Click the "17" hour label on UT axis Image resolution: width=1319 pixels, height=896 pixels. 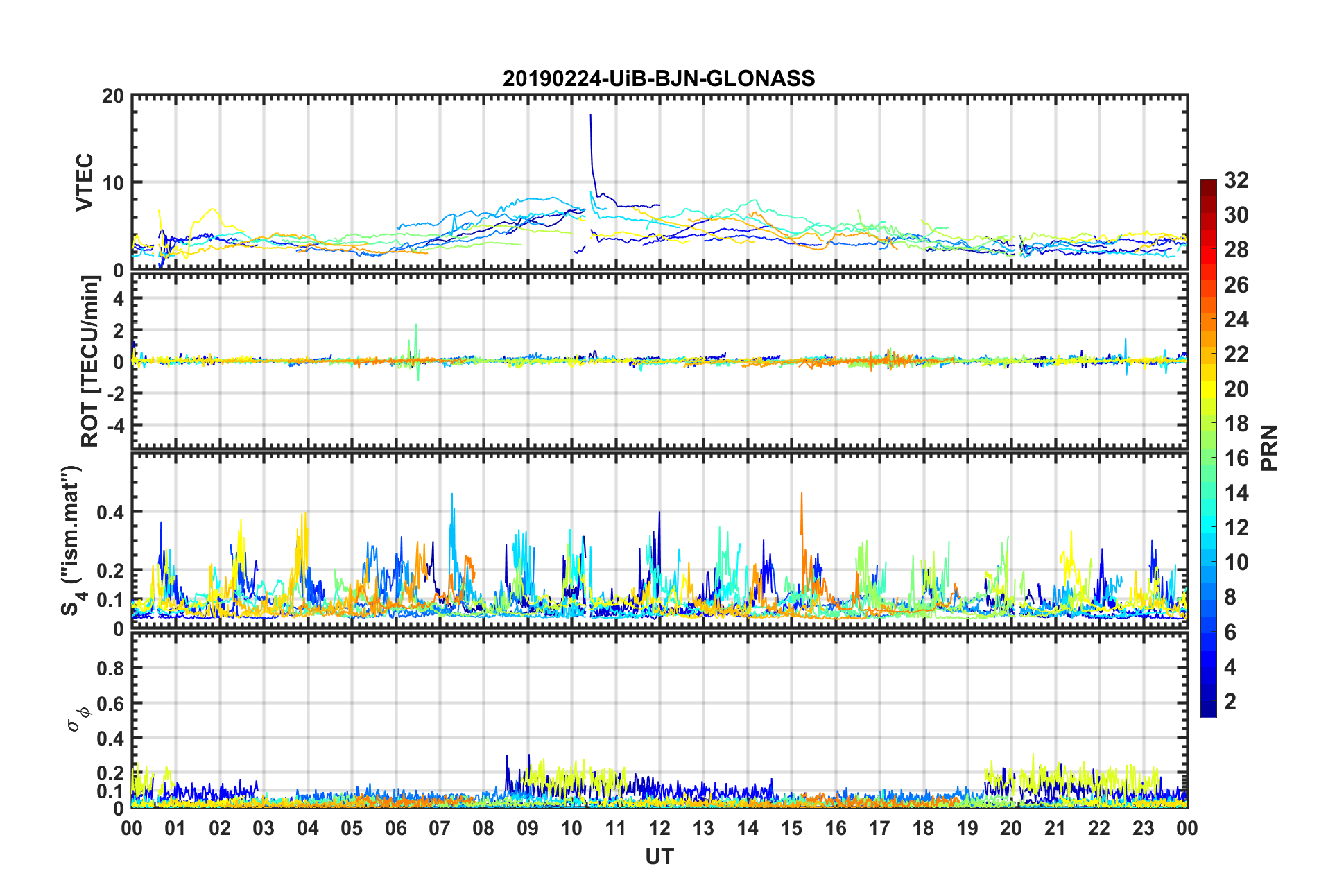[x=879, y=828]
